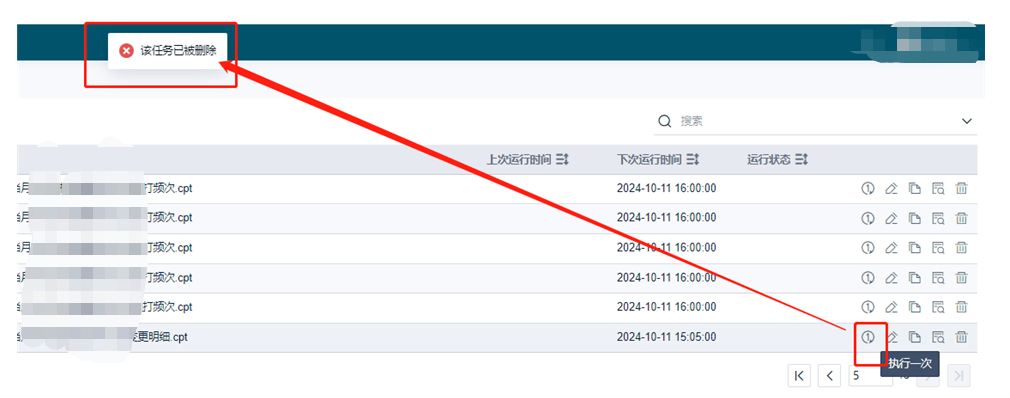The width and height of the screenshot is (1010, 398).
Task: View run log of 更明细.cpt task
Action: click(x=938, y=337)
